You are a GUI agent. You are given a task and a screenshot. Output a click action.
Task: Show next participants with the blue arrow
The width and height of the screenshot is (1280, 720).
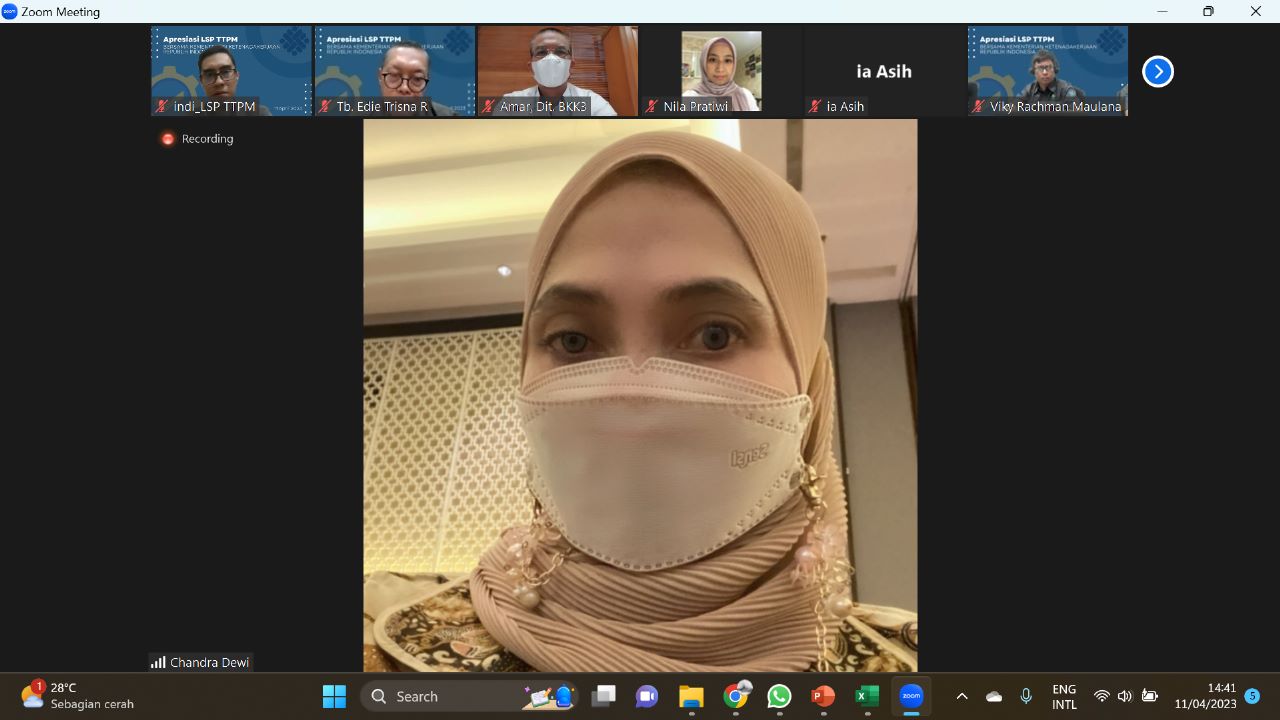point(1157,72)
